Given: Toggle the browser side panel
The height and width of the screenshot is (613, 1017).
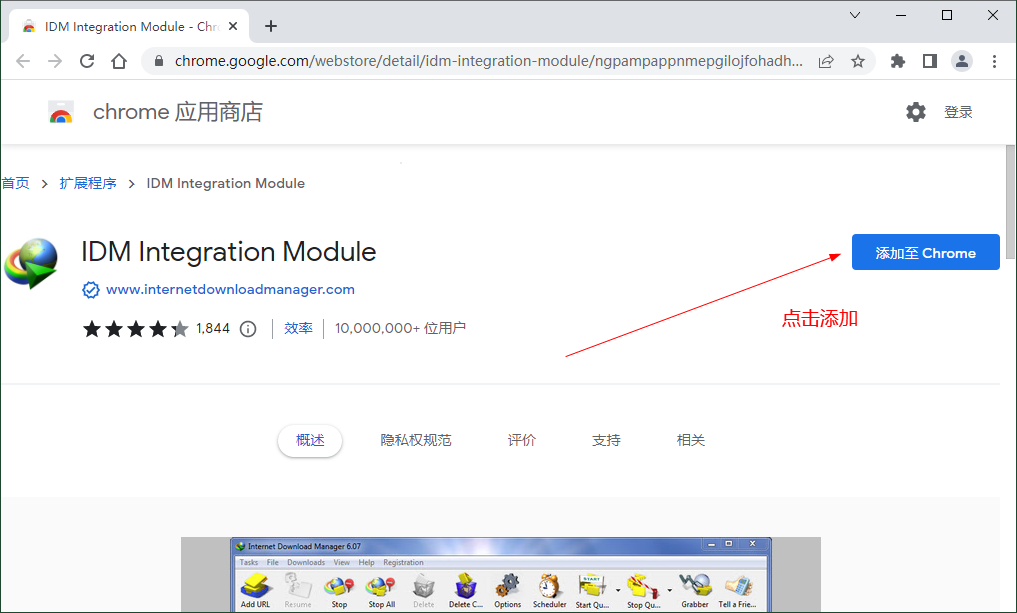Looking at the screenshot, I should 929,61.
